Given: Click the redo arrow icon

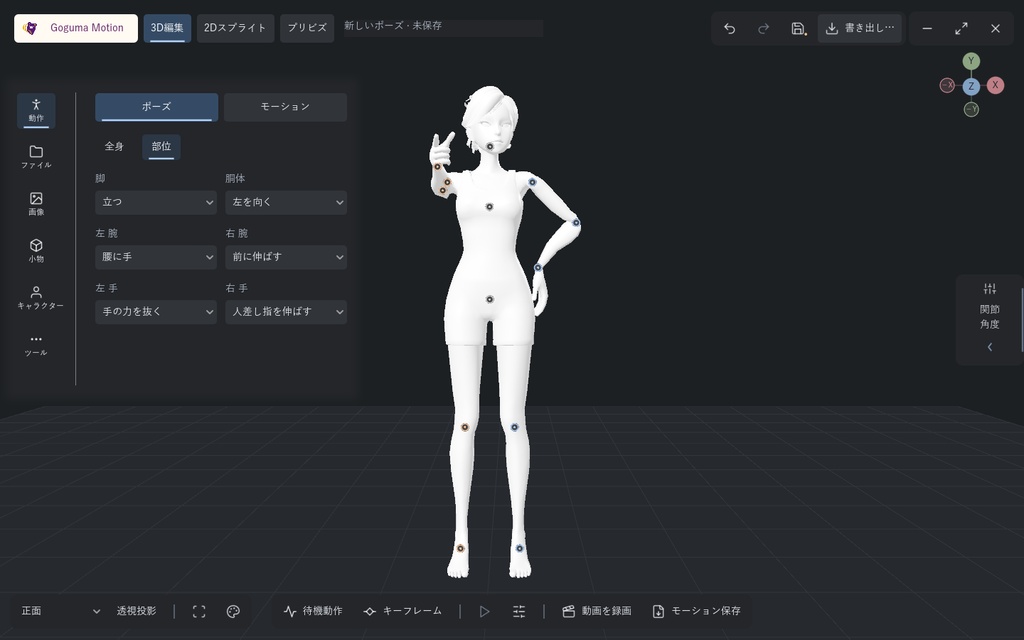Looking at the screenshot, I should 763,29.
